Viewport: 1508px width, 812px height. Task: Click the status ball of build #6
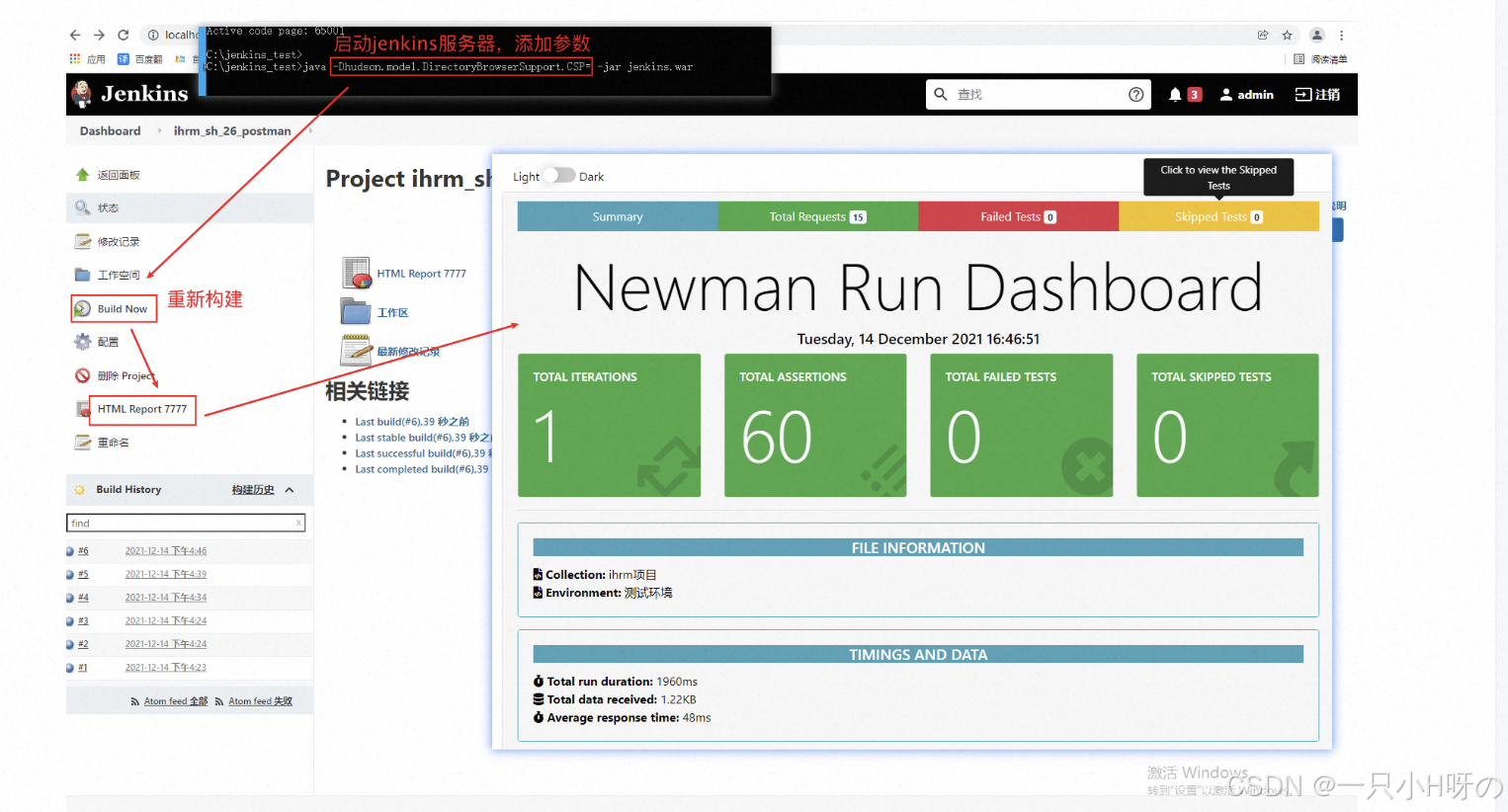[x=70, y=551]
